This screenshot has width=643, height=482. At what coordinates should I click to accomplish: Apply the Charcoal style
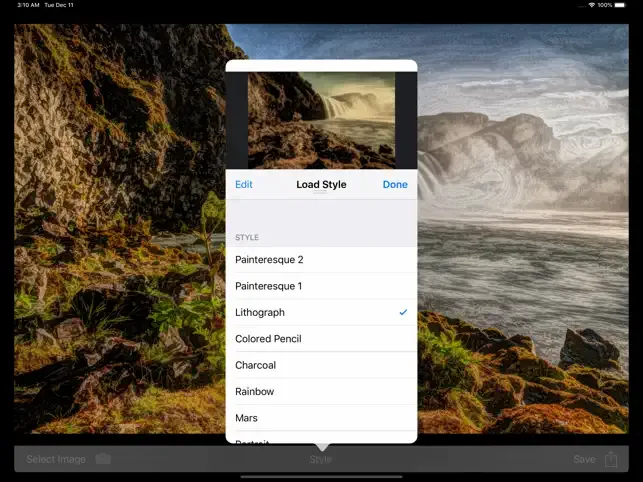[322, 365]
